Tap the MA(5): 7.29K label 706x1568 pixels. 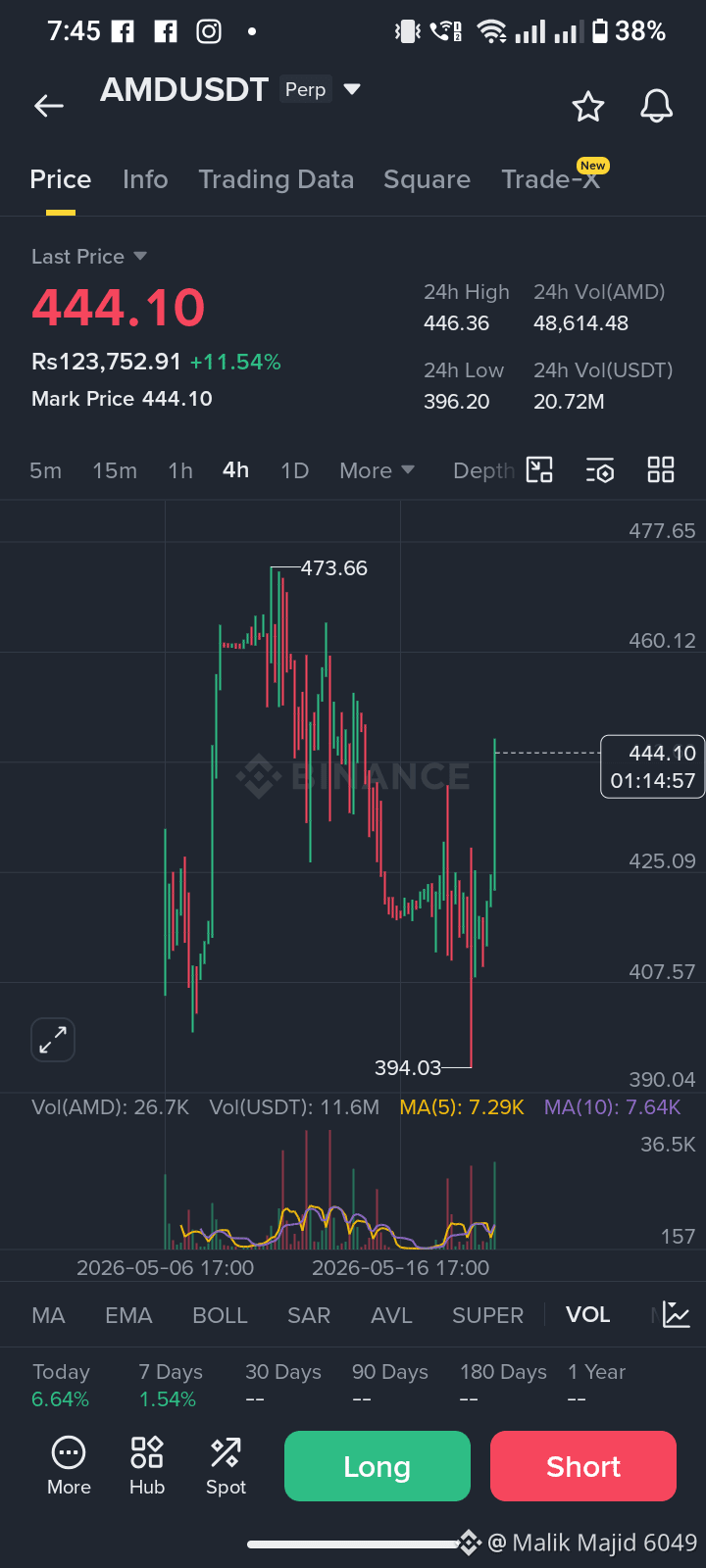pos(462,1107)
